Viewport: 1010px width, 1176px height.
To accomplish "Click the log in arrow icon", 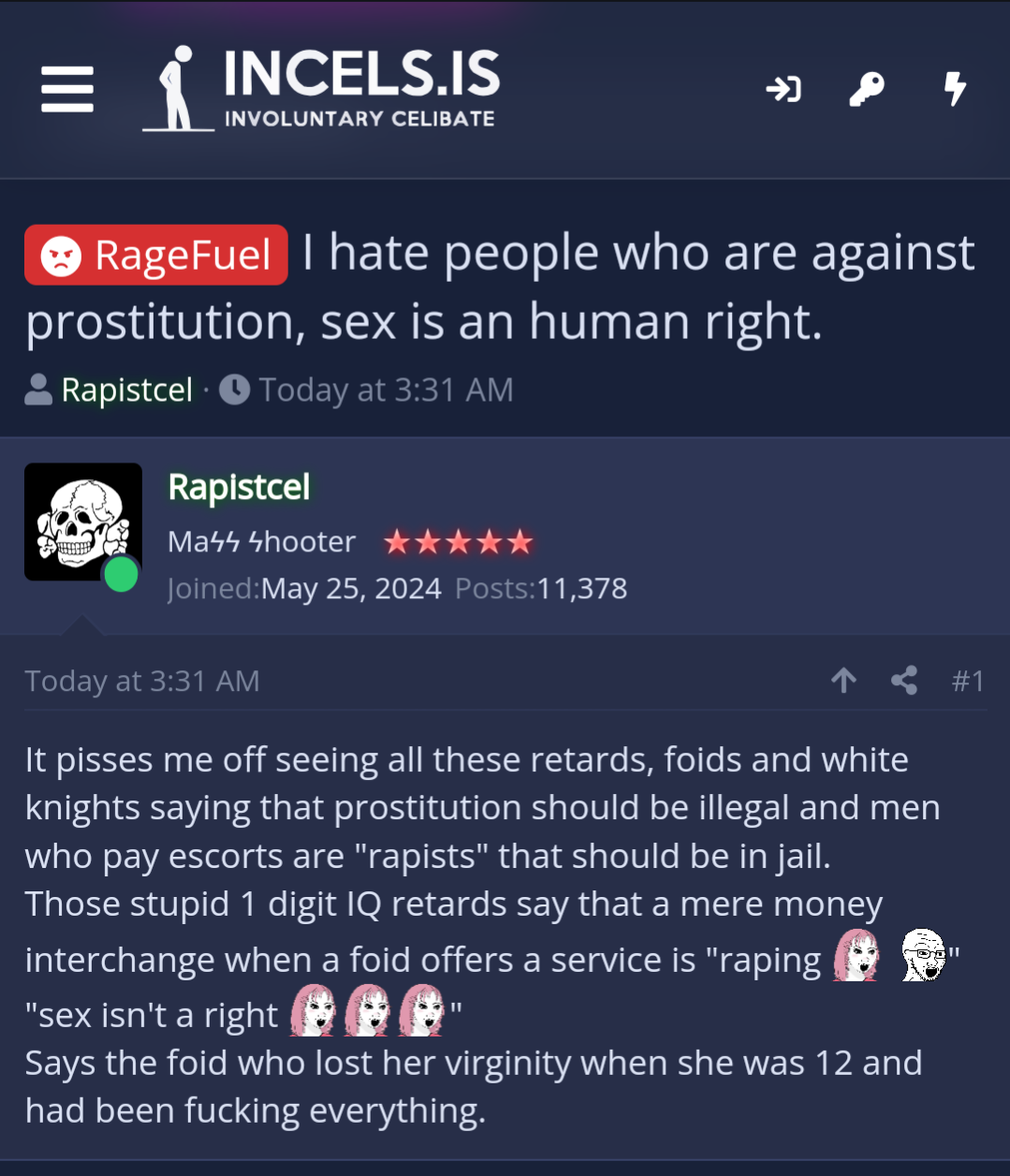I will click(783, 89).
